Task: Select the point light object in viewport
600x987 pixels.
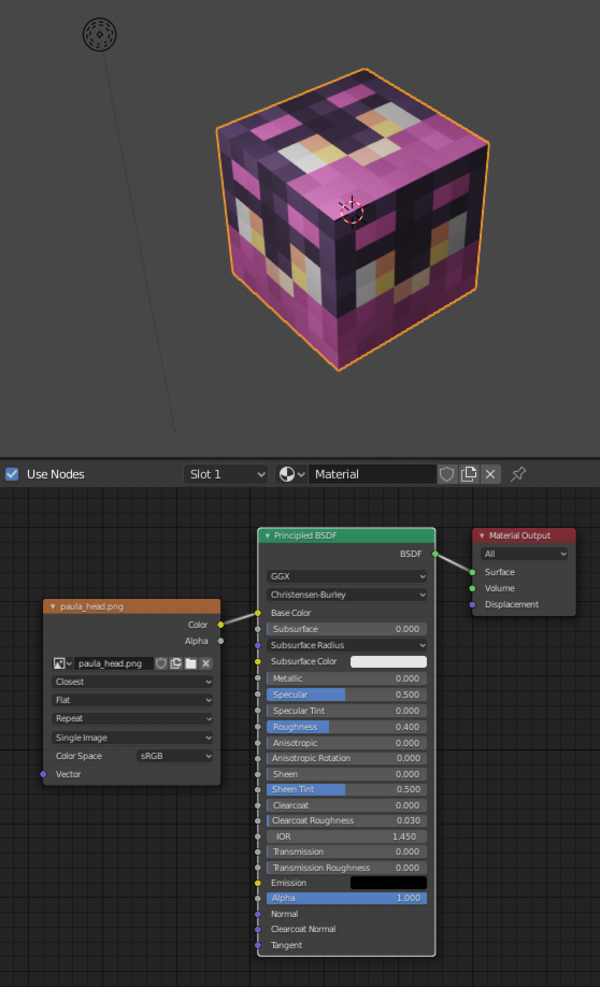Action: coord(99,35)
